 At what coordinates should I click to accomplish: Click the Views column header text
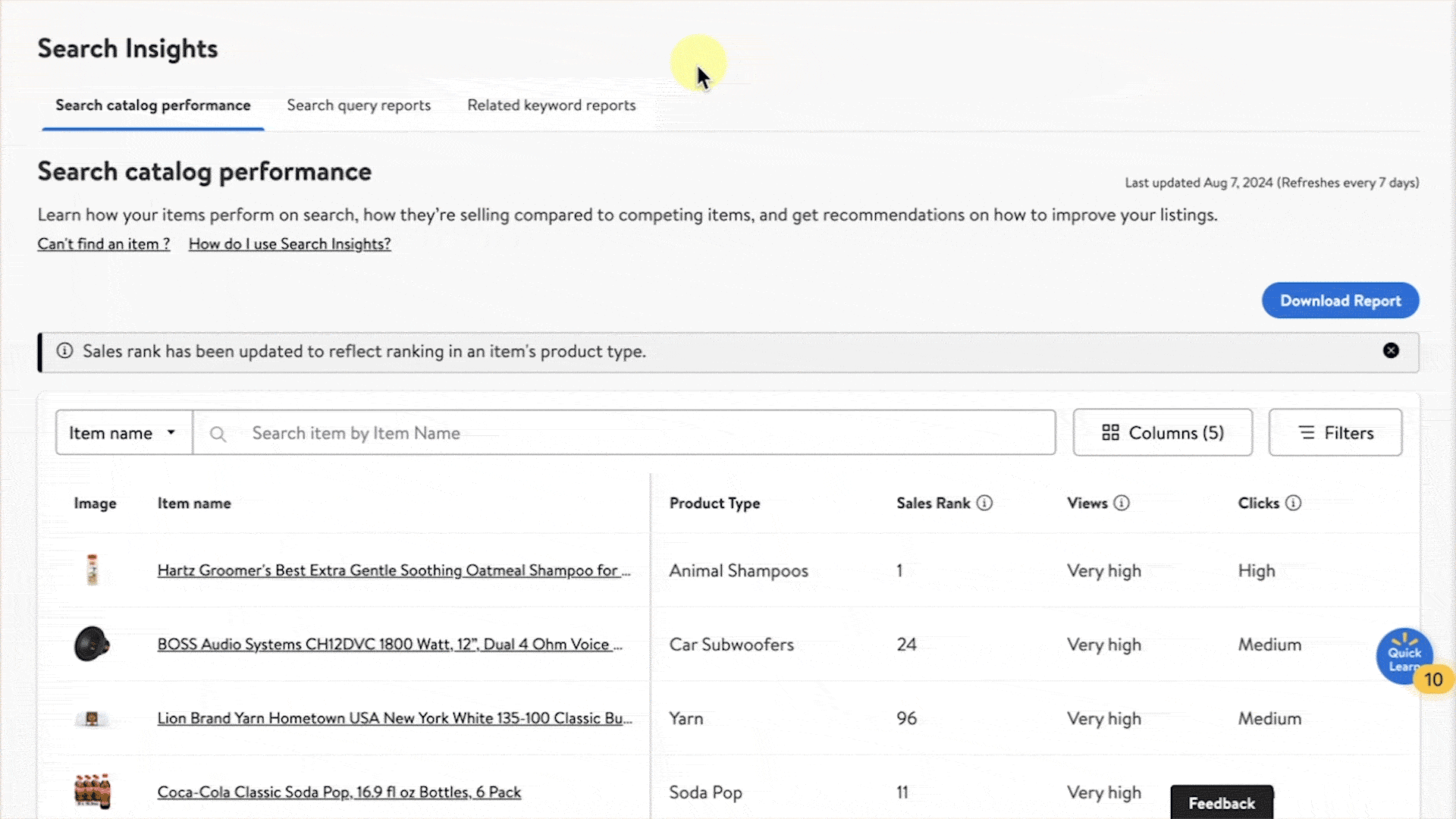click(1087, 504)
